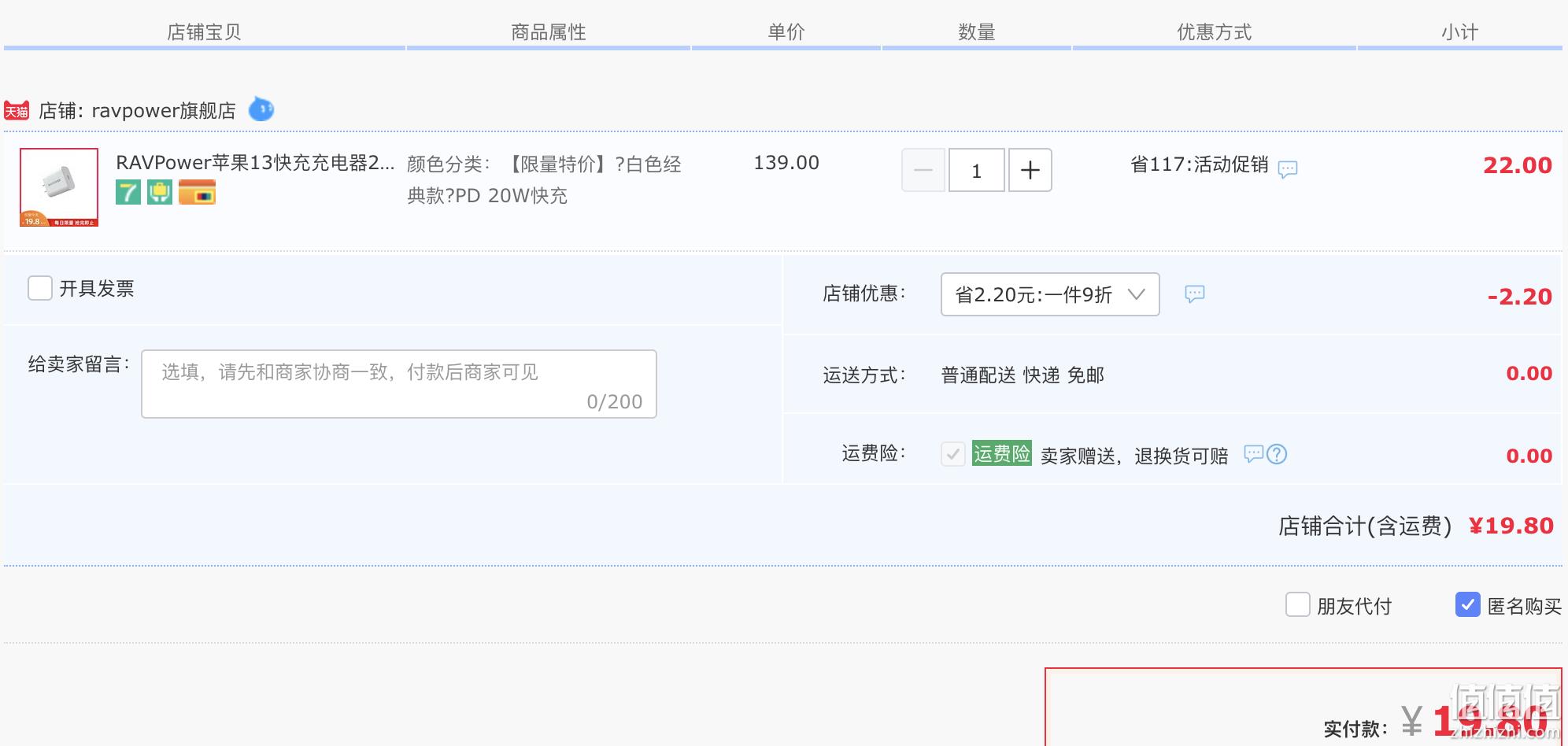Image resolution: width=1568 pixels, height=746 pixels.
Task: Click the green 7-day return icon
Action: (128, 192)
